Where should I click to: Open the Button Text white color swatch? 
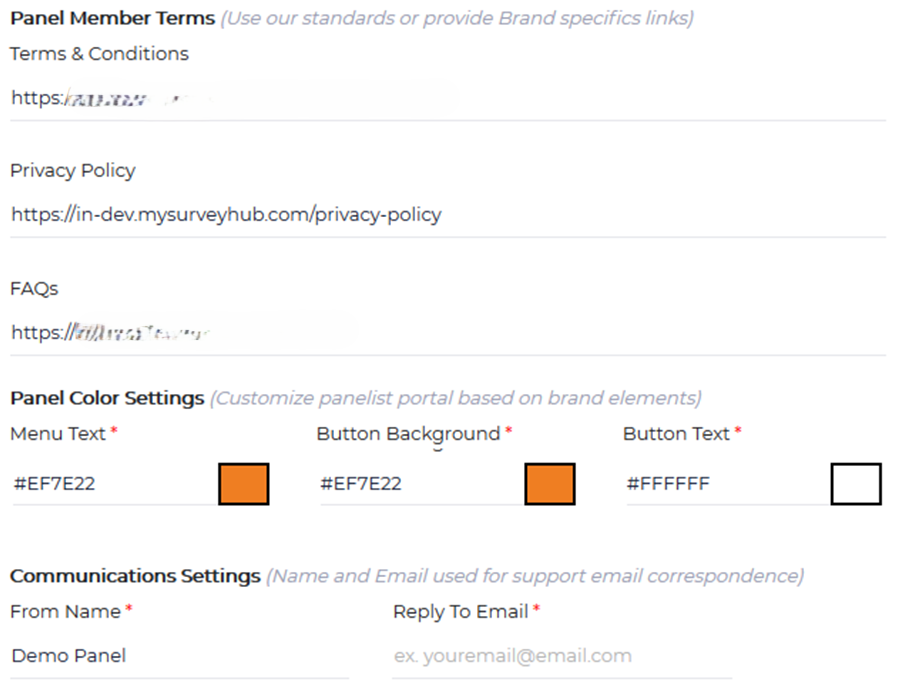855,484
